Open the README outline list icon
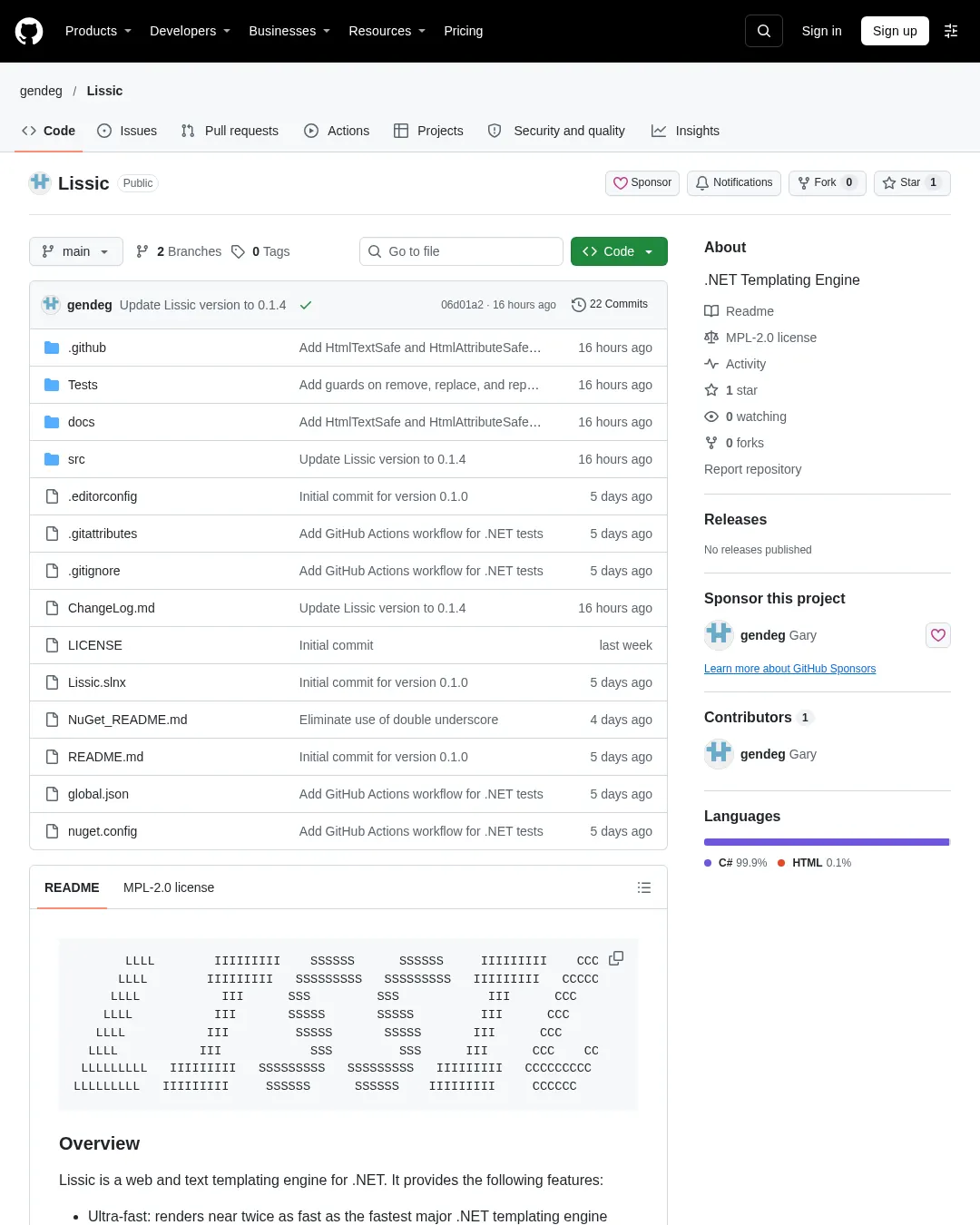The width and height of the screenshot is (980, 1225). click(644, 887)
